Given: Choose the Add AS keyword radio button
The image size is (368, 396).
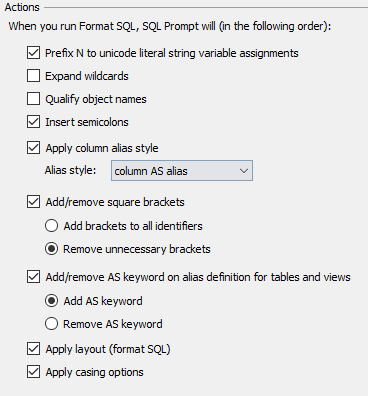Looking at the screenshot, I should 51,301.
